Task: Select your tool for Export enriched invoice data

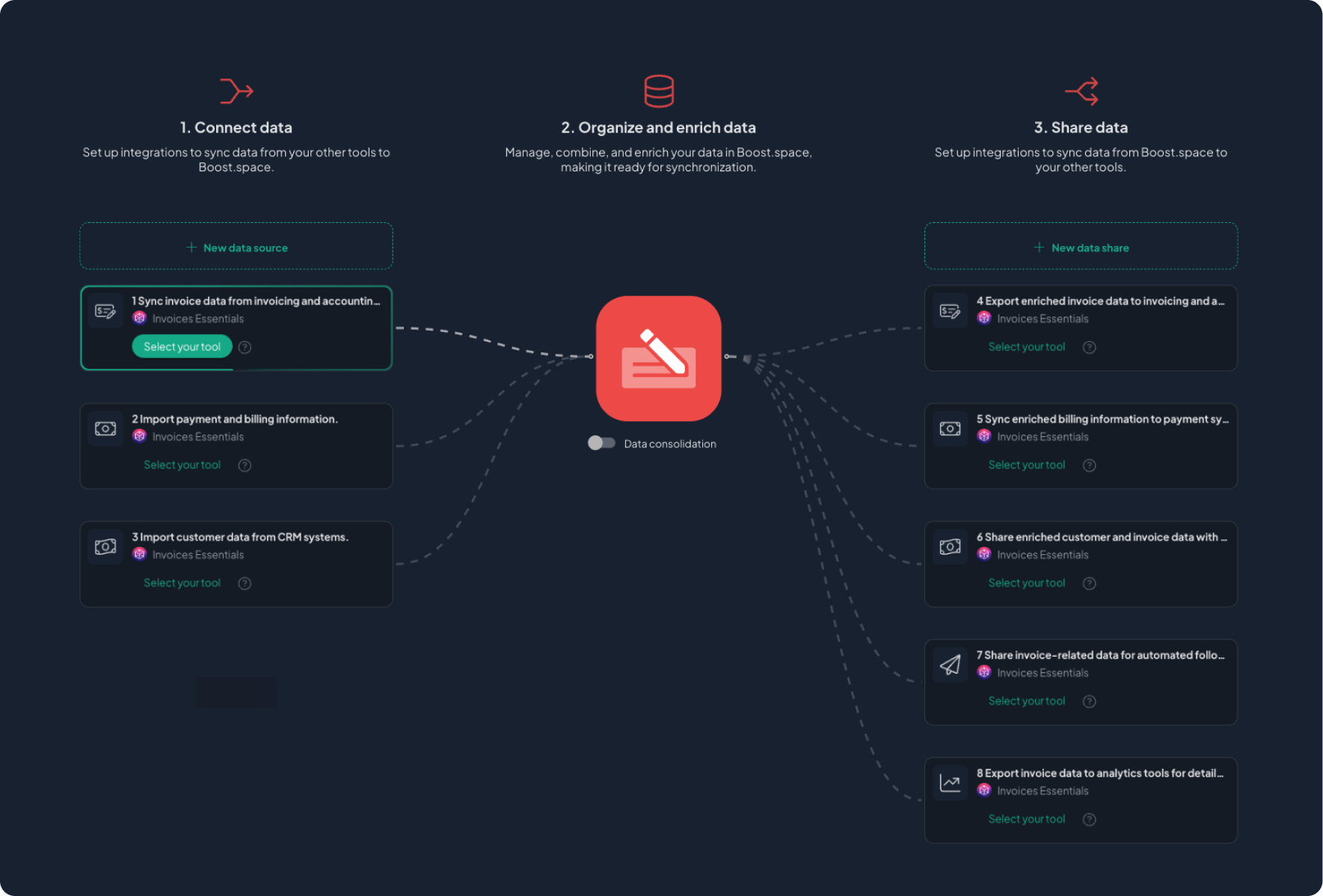Action: click(1026, 347)
